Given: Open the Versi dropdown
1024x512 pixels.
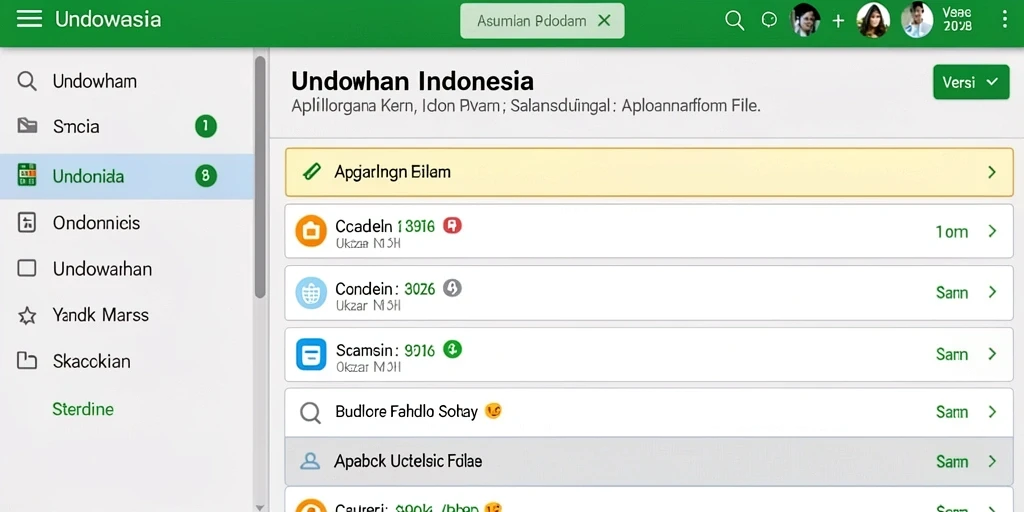Looking at the screenshot, I should (971, 82).
